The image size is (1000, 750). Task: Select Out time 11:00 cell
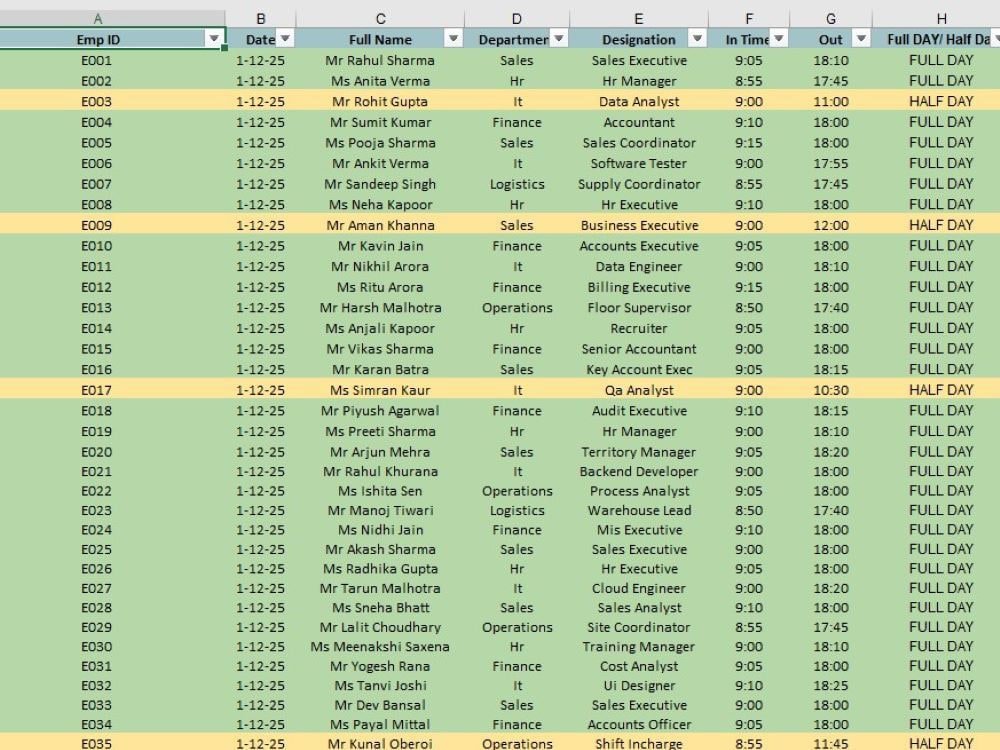(x=830, y=101)
